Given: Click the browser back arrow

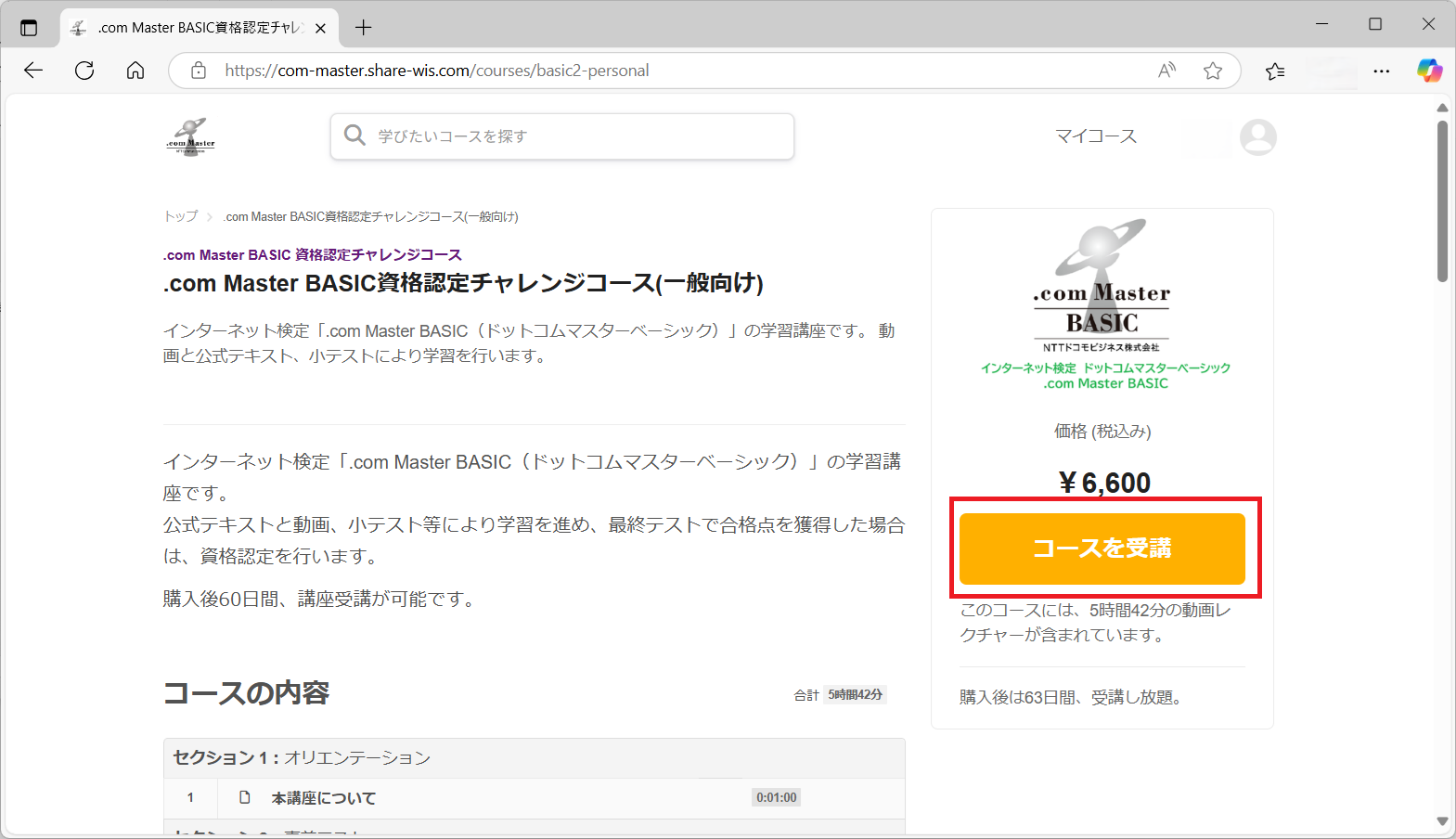Looking at the screenshot, I should pyautogui.click(x=33, y=71).
